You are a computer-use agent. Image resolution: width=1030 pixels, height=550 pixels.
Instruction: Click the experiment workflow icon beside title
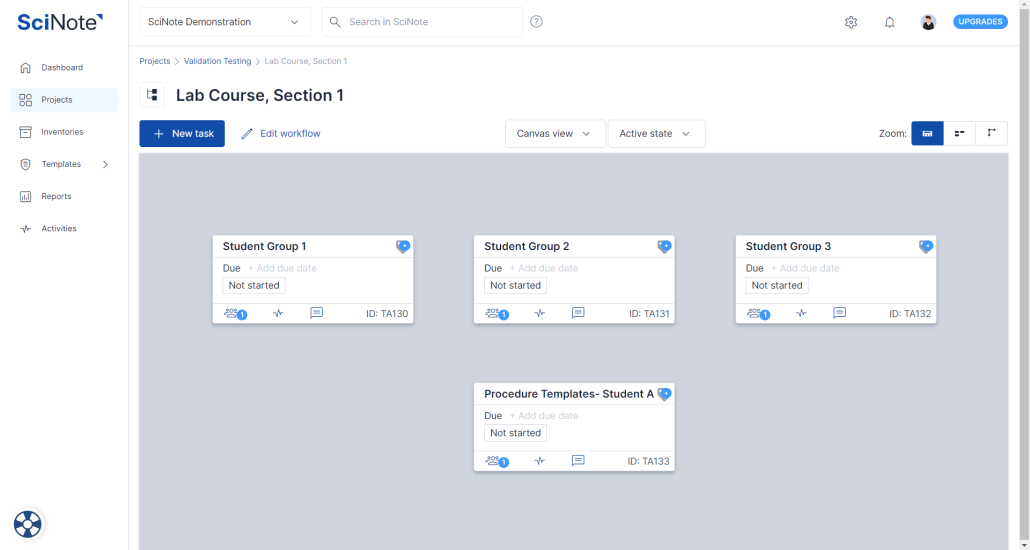click(x=152, y=95)
